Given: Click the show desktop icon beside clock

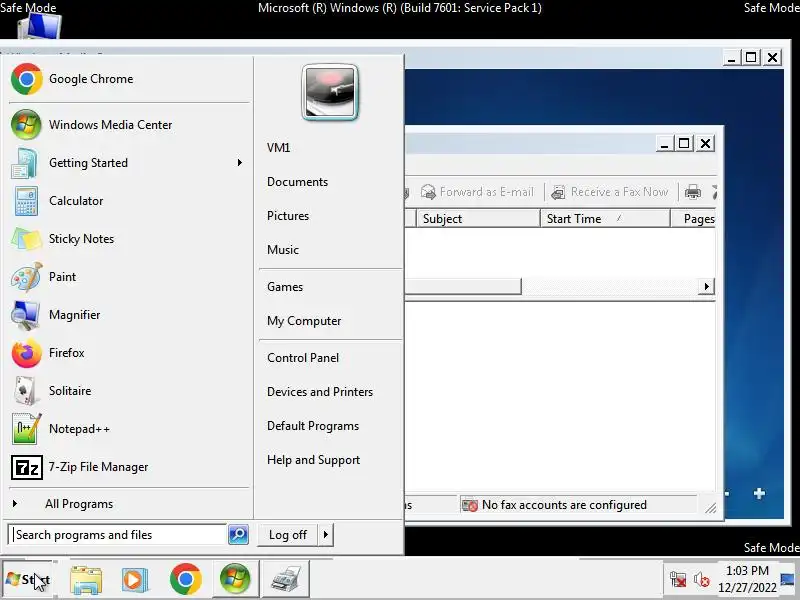Looking at the screenshot, I should click(788, 579).
